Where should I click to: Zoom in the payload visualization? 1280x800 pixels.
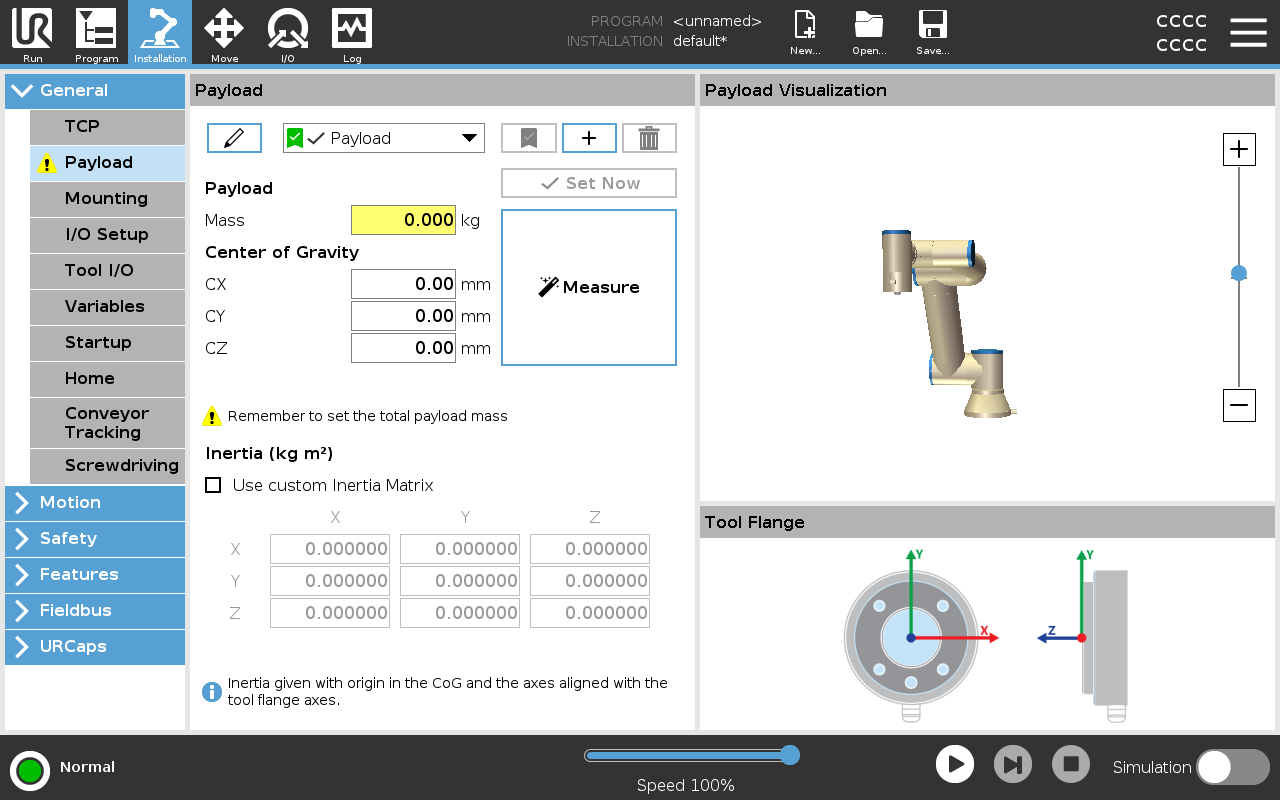(x=1239, y=150)
